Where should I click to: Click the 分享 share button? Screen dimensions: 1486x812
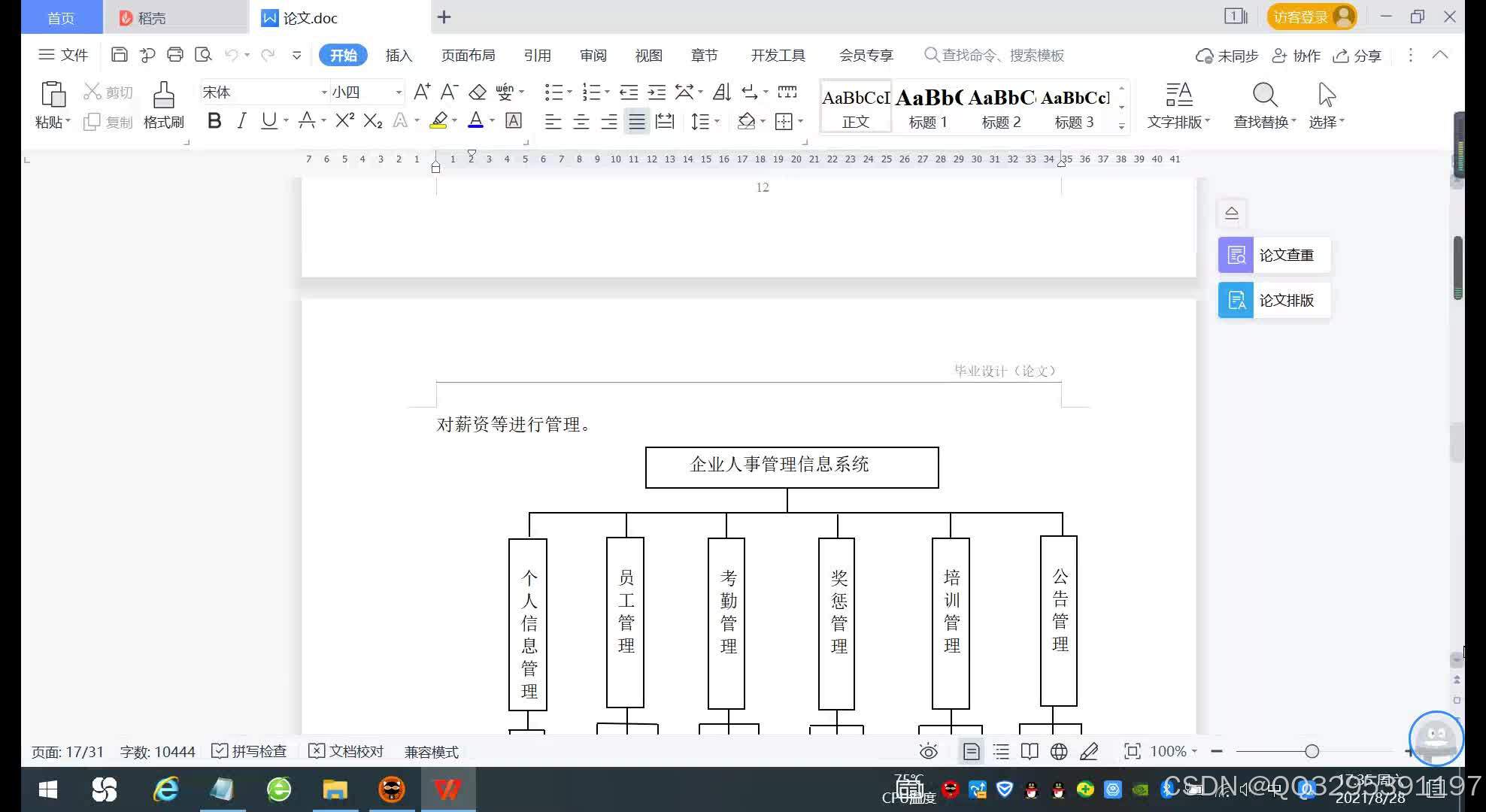pos(1357,56)
